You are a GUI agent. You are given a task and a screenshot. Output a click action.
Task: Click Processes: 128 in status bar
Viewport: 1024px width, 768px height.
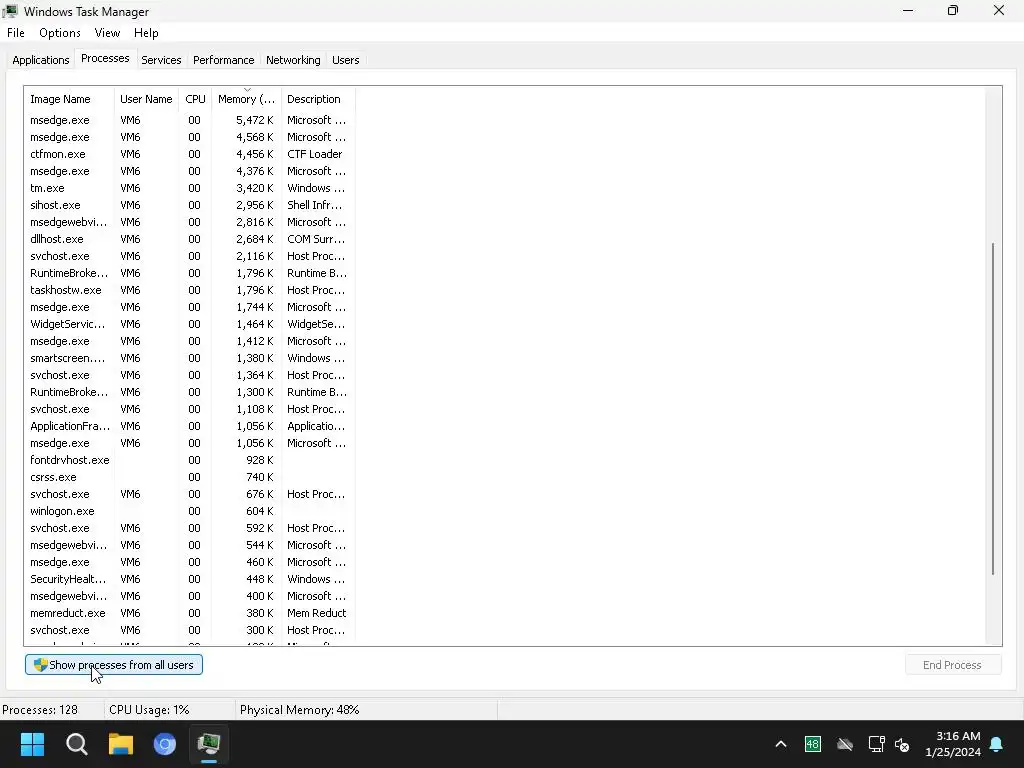(x=40, y=710)
